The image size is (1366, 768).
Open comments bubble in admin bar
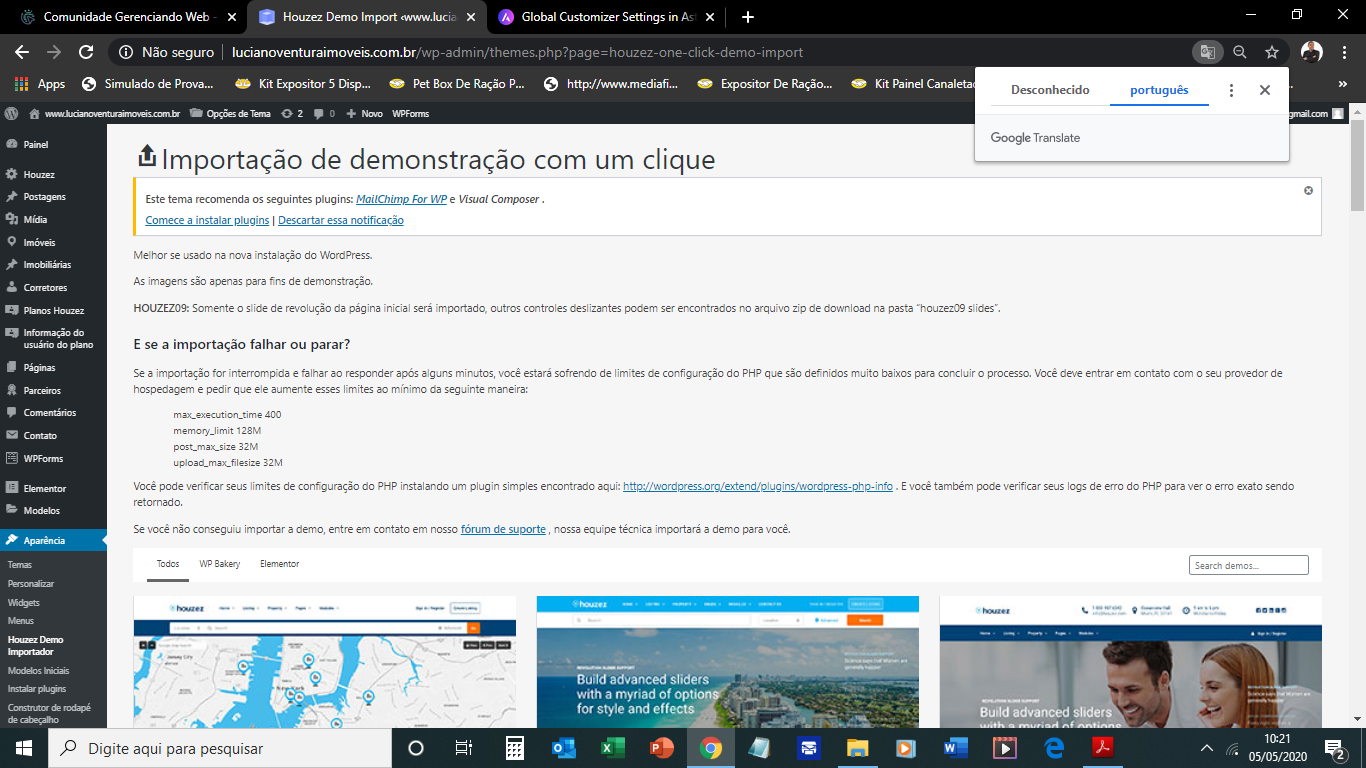324,113
